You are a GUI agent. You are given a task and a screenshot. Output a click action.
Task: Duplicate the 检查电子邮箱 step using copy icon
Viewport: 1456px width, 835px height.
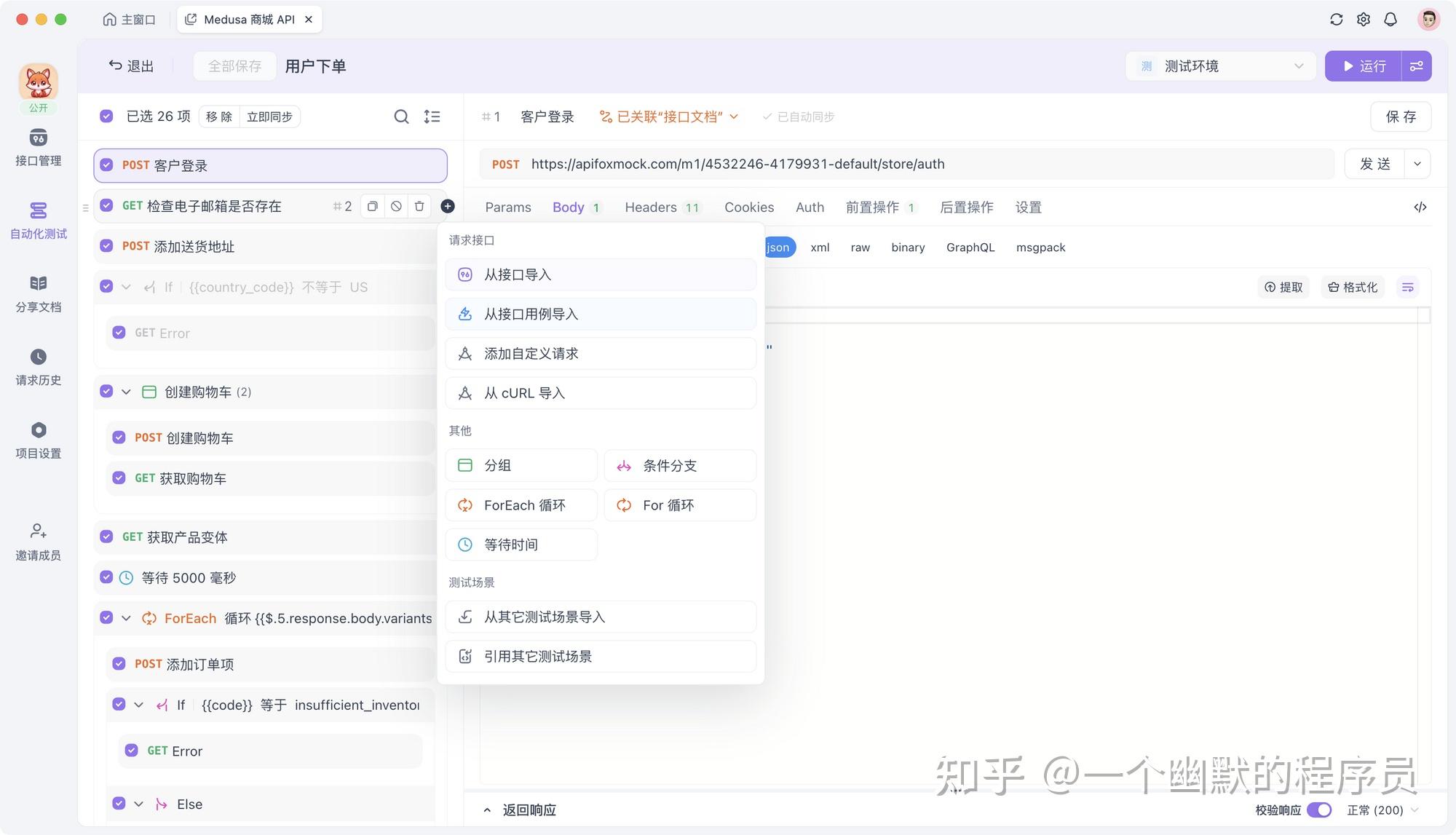tap(372, 206)
